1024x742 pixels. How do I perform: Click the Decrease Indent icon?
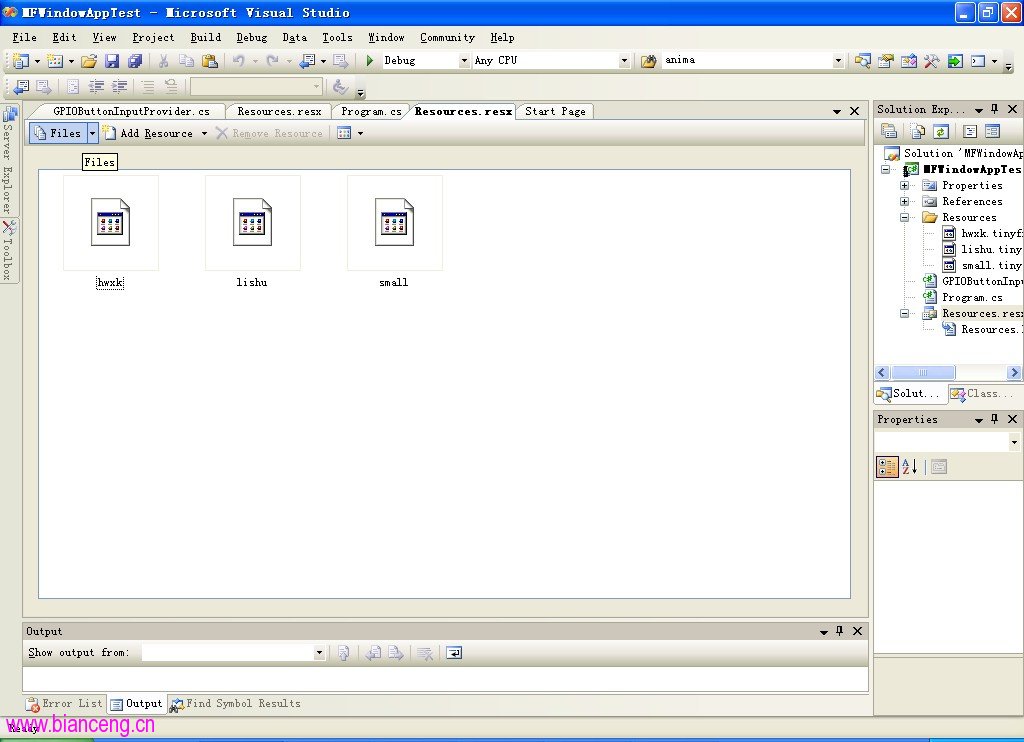(96, 86)
